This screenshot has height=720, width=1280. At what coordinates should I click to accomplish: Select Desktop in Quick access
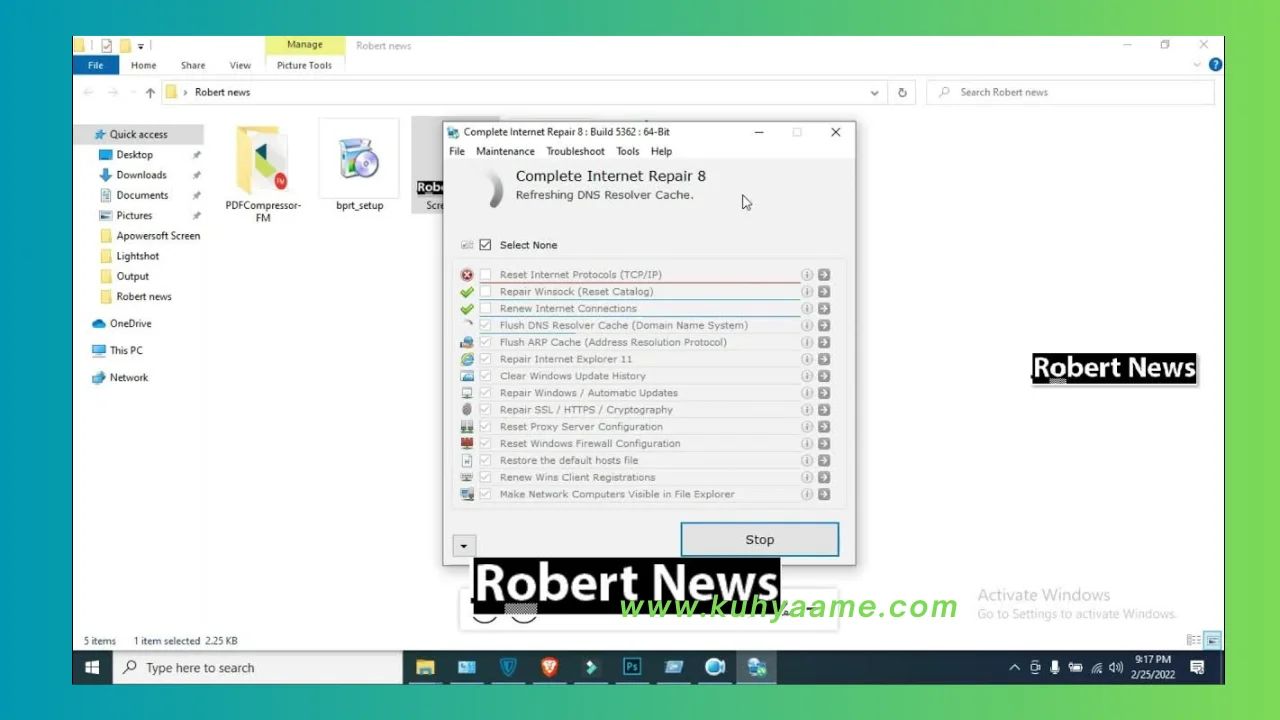[134, 155]
